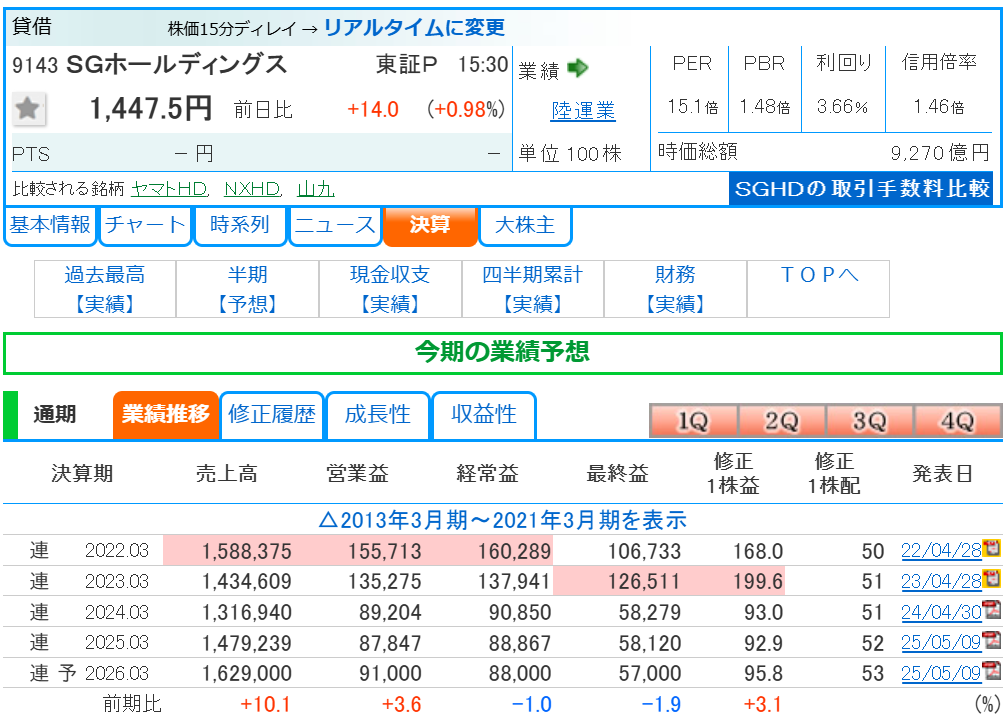Click the 2026.03 forecast sales 1,629,000
The width and height of the screenshot is (1008, 717).
click(247, 673)
